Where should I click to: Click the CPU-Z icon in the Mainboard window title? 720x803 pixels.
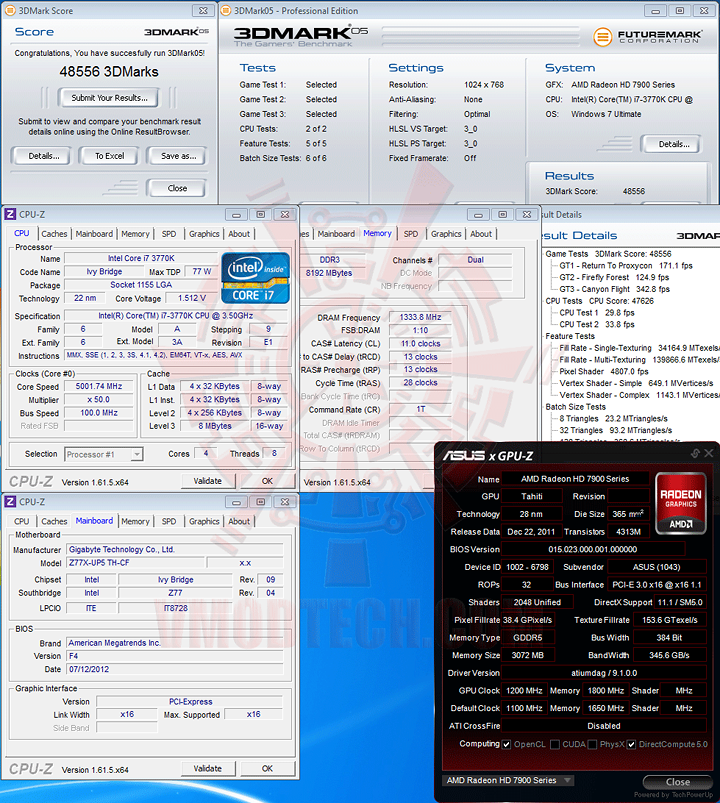click(x=10, y=502)
